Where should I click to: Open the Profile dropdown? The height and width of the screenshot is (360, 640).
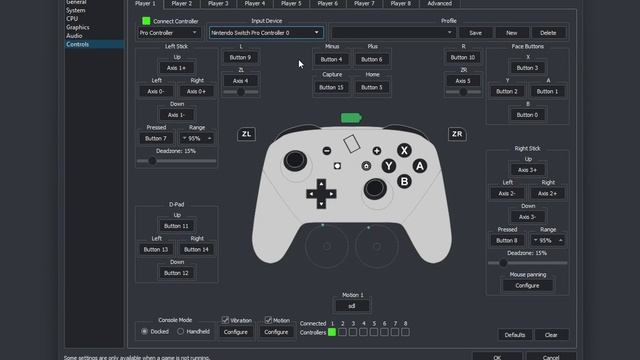[393, 33]
